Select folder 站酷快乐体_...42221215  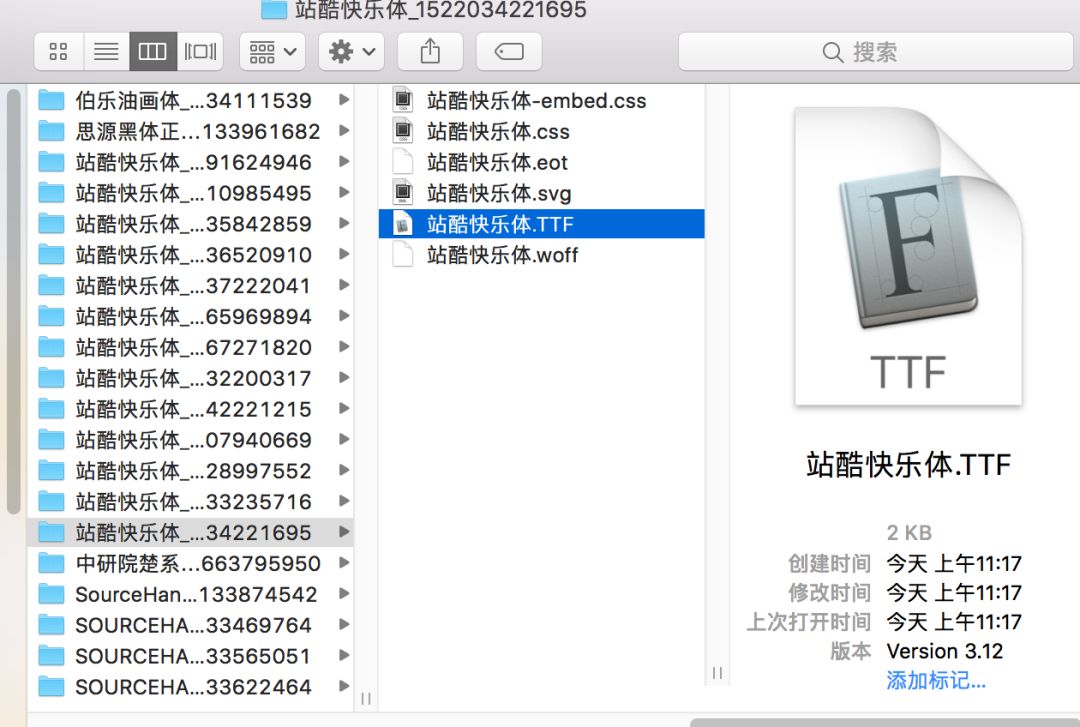[191, 409]
